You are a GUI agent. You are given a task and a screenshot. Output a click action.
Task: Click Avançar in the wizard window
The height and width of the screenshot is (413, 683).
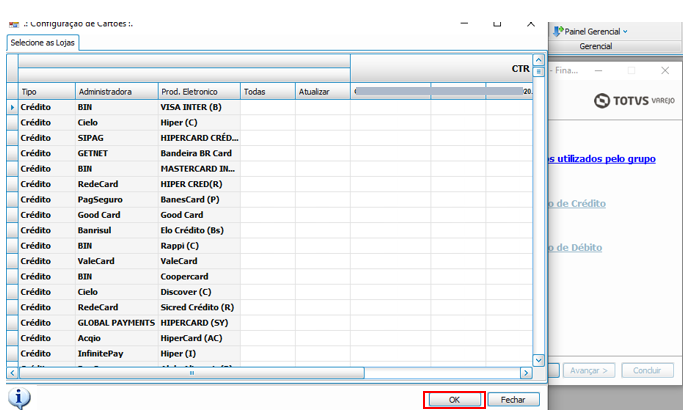tap(588, 370)
